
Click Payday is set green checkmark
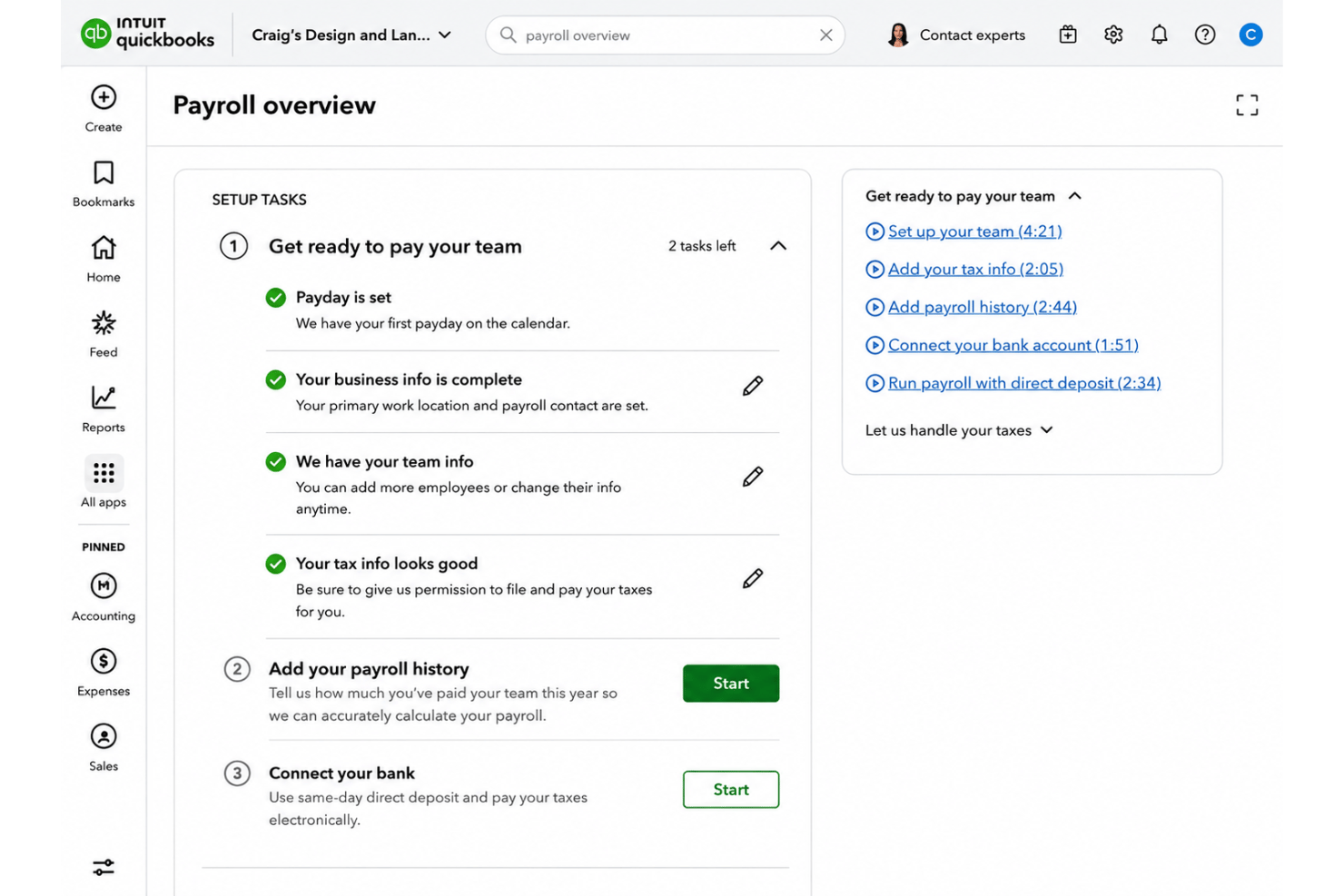point(276,298)
